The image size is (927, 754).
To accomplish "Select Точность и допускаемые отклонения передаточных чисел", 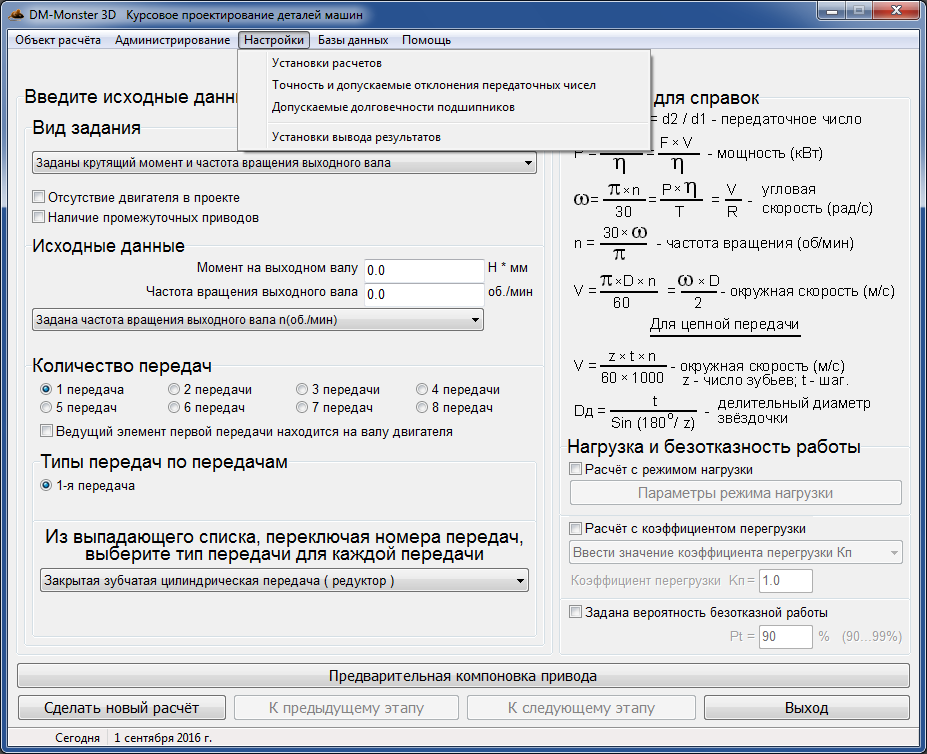I will [x=444, y=85].
